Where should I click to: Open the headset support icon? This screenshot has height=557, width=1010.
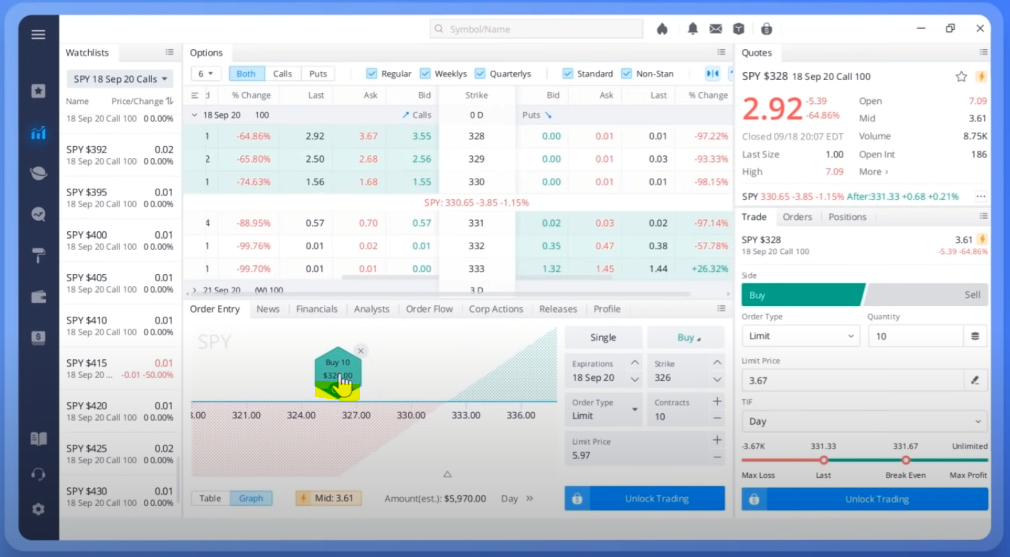tap(38, 475)
